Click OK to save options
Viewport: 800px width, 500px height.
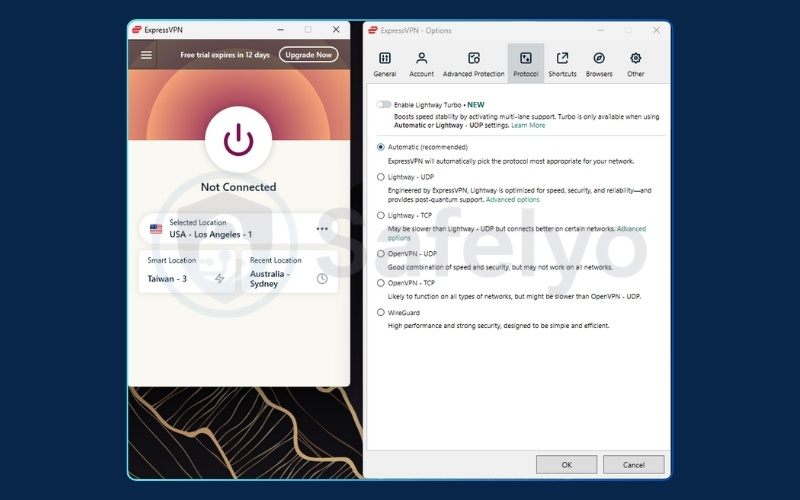566,464
